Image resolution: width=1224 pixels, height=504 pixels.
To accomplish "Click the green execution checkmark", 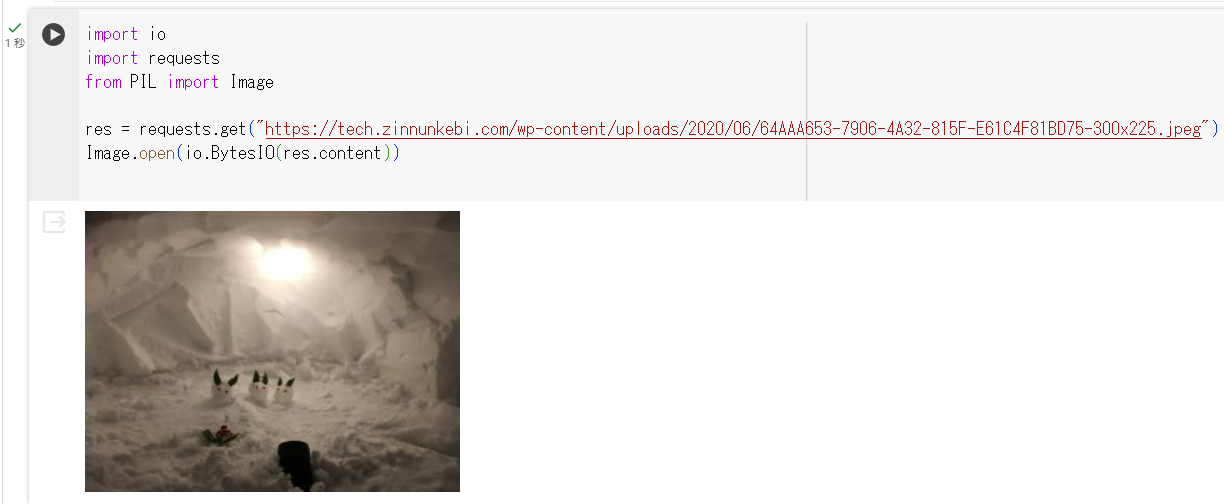I will click(14, 29).
